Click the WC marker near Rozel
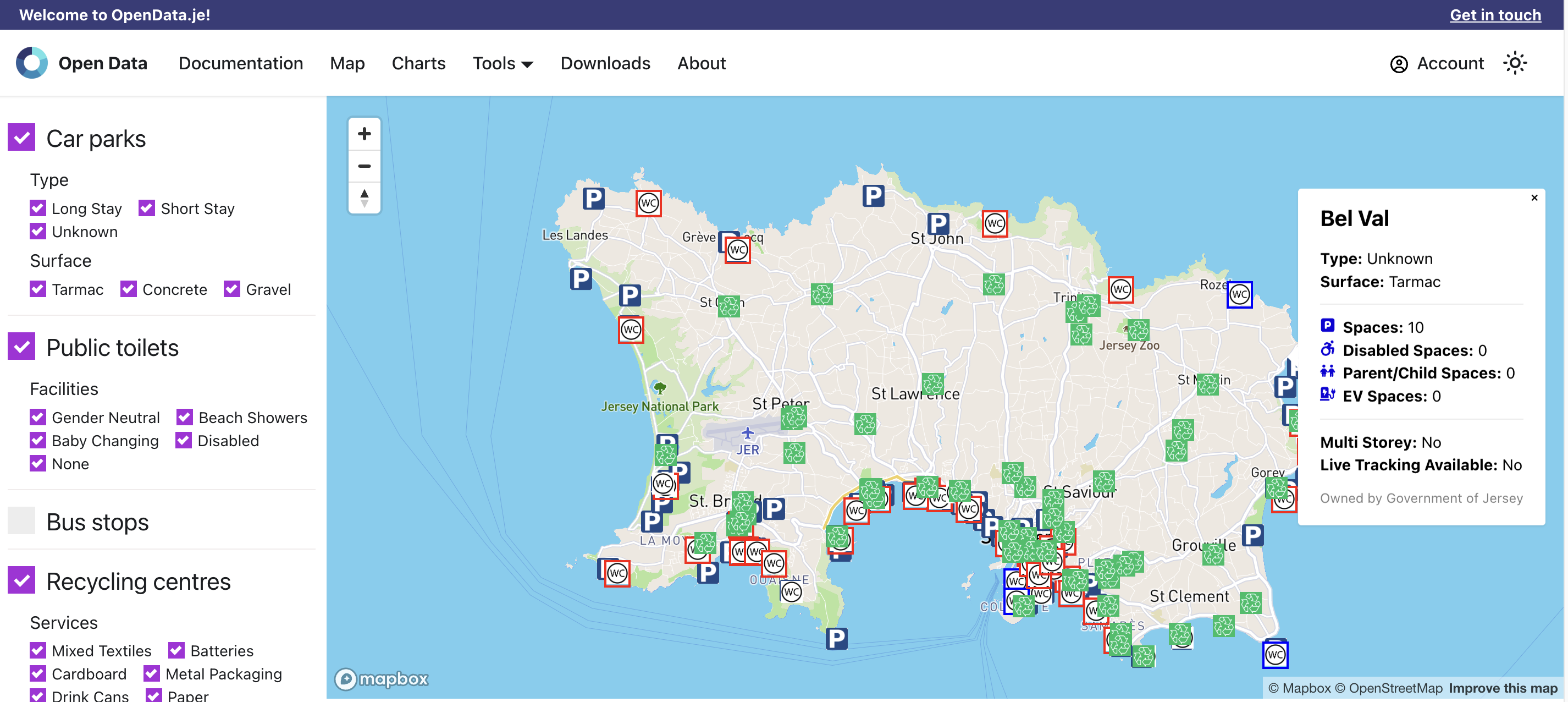 coord(1239,295)
